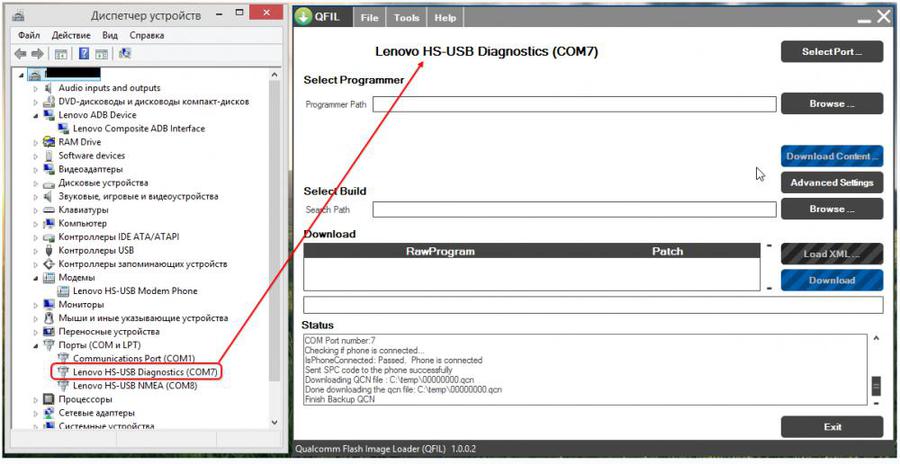Click the DVD-дисководы category icon
Image resolution: width=900 pixels, height=464 pixels.
(49, 102)
